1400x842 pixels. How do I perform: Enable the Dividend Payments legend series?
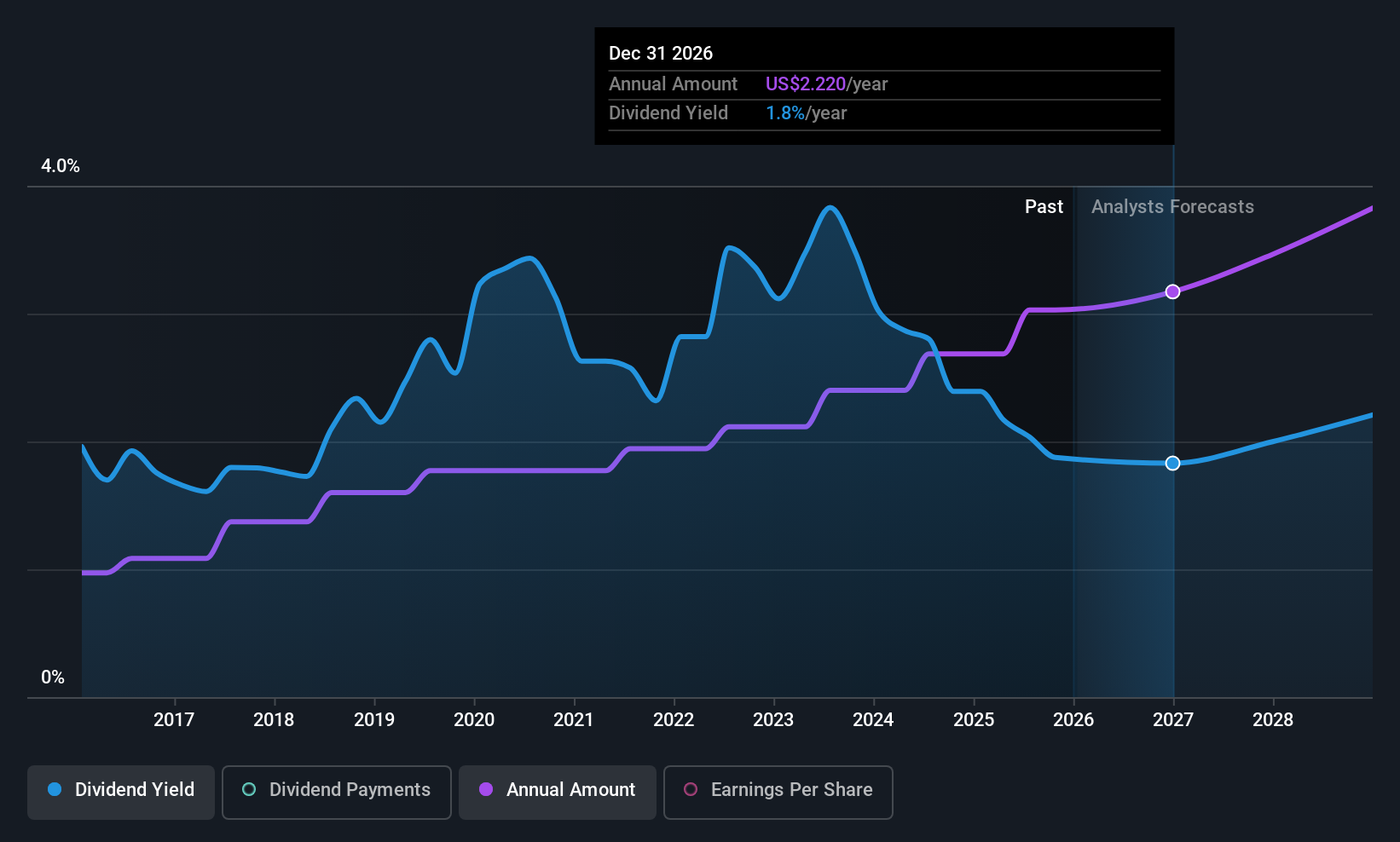[x=337, y=791]
